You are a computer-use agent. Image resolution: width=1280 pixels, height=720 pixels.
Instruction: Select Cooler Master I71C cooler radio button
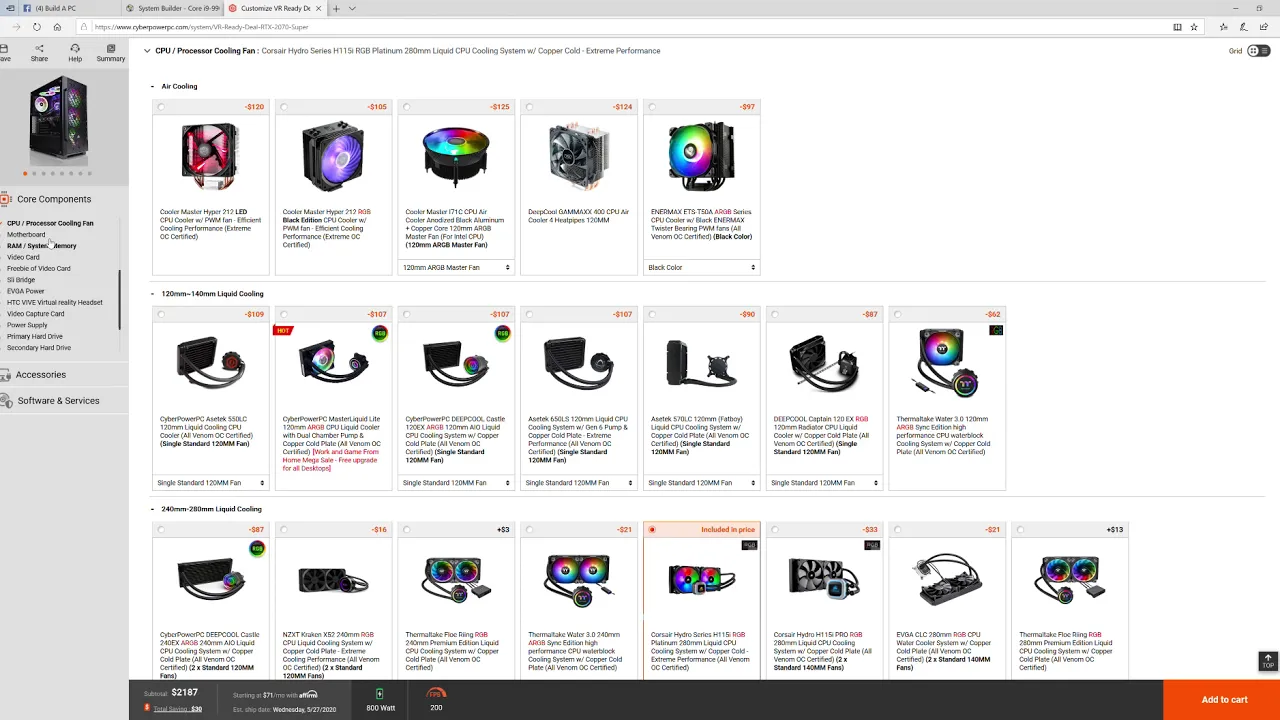pyautogui.click(x=407, y=107)
